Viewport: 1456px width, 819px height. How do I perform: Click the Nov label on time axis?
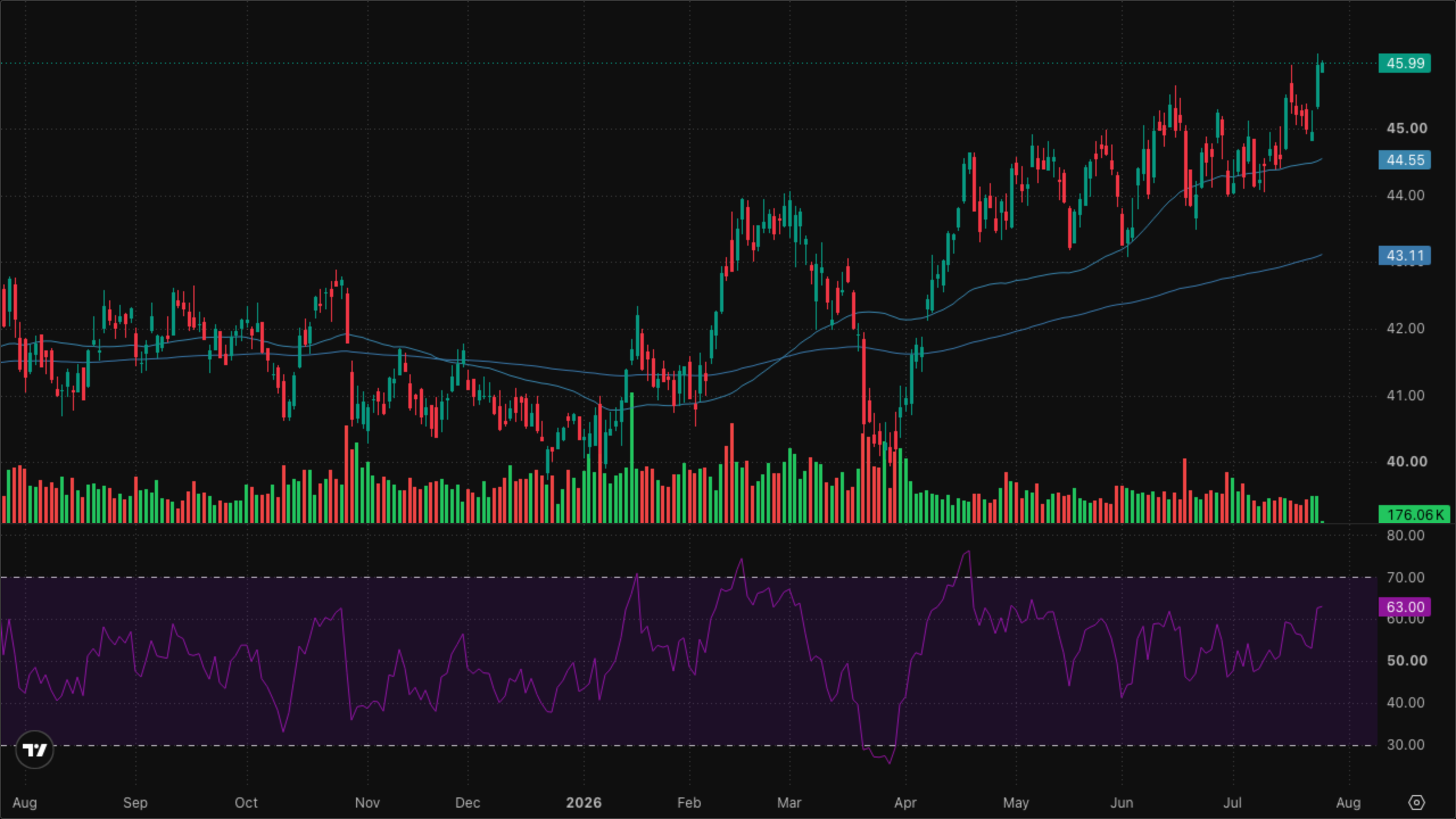(367, 803)
